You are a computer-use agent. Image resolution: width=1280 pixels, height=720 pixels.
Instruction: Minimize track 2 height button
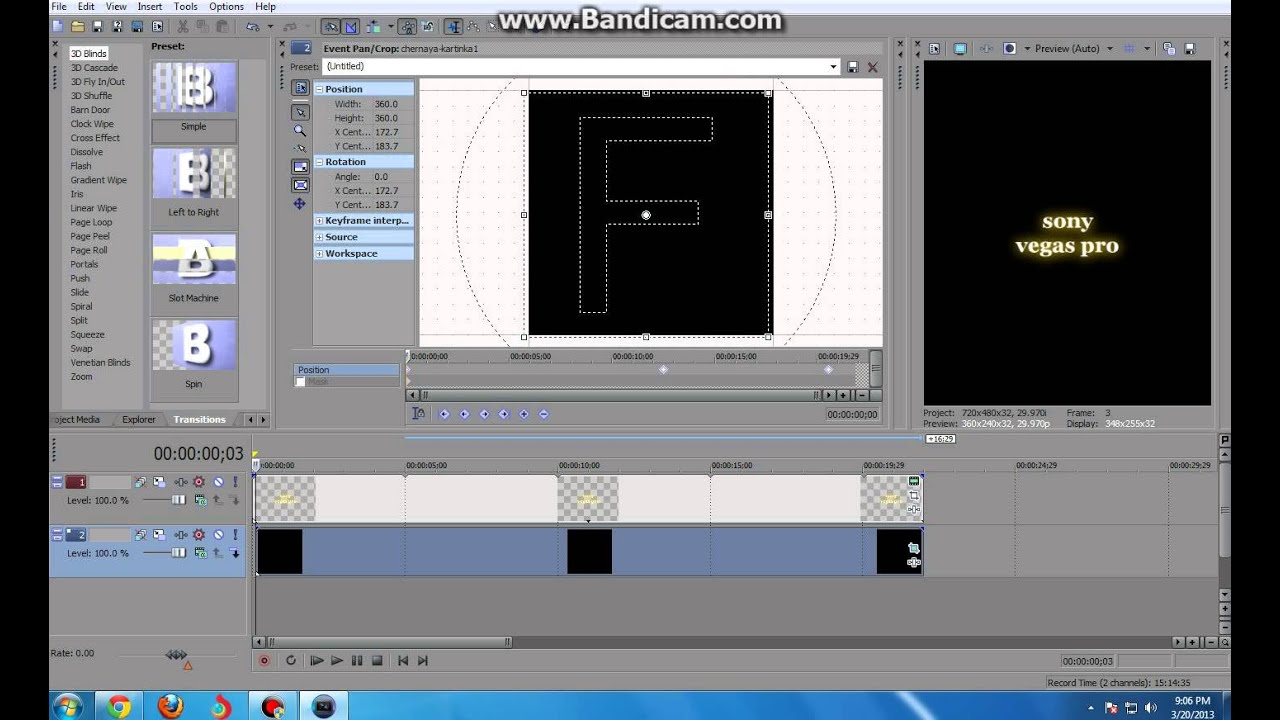tap(57, 531)
